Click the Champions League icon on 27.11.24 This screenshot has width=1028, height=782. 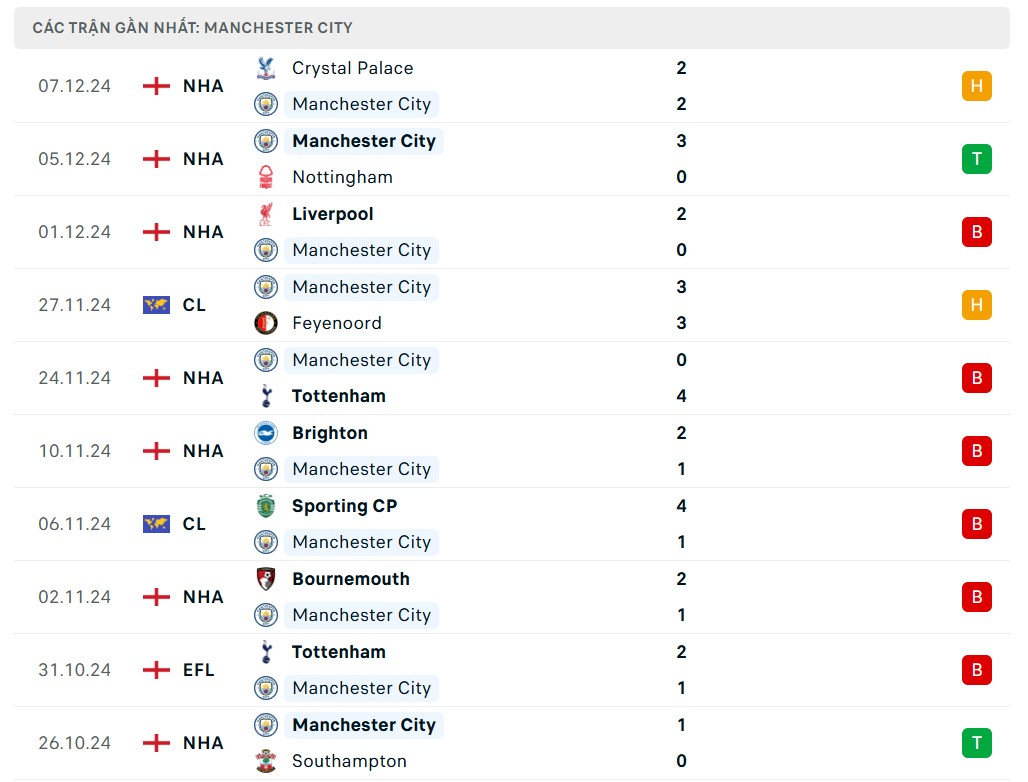coord(156,305)
